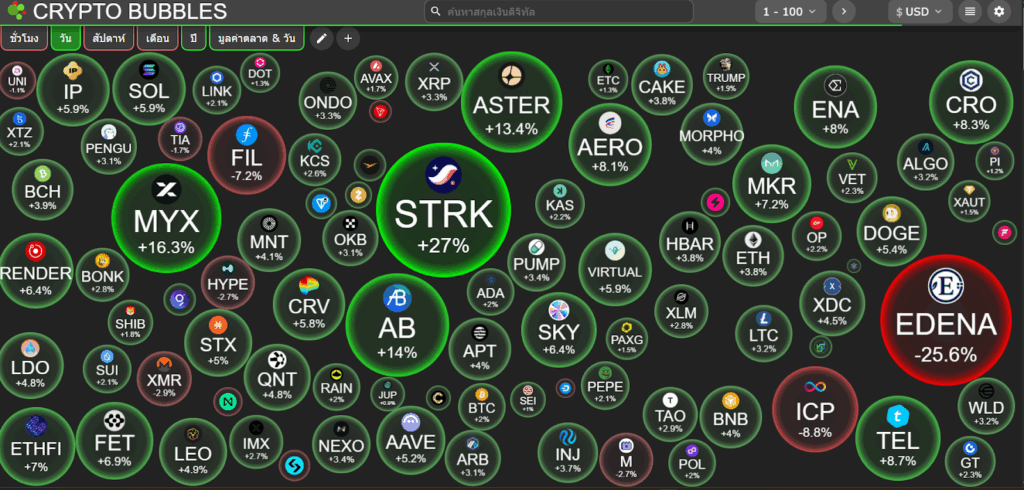This screenshot has height=490, width=1024.
Task: Click the pencil edit chart icon
Action: tap(321, 38)
